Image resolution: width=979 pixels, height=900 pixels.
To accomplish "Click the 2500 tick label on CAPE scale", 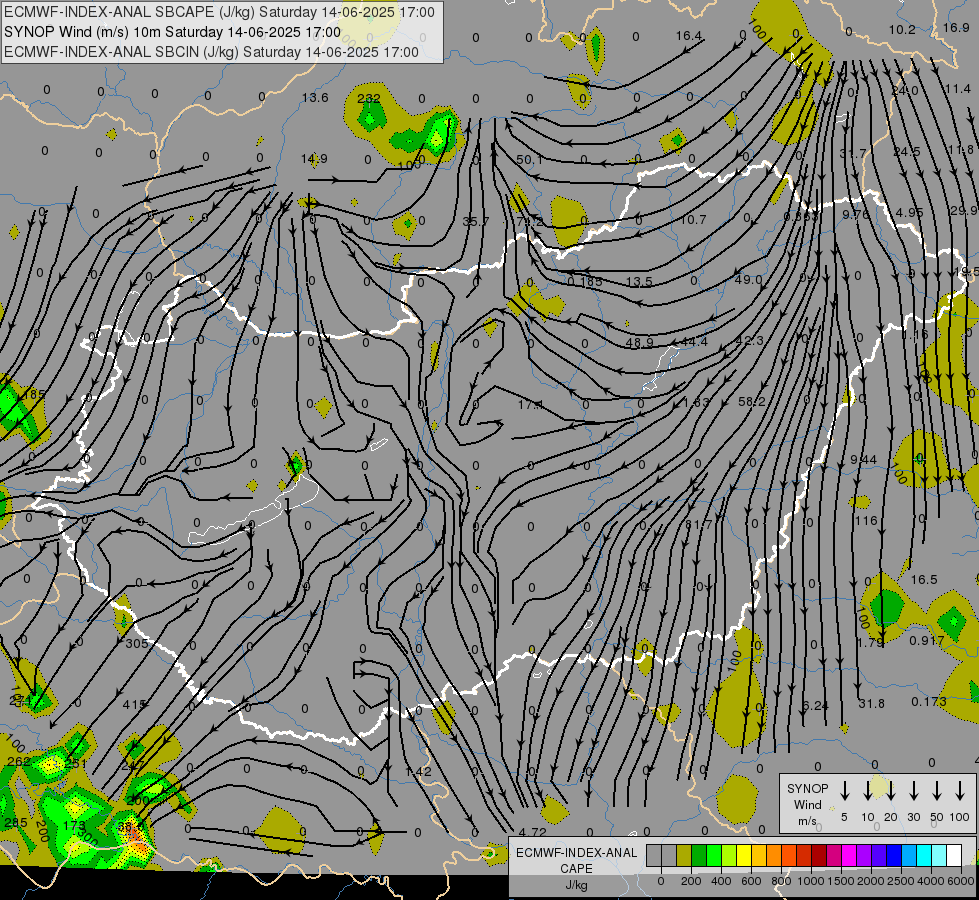I will click(901, 881).
